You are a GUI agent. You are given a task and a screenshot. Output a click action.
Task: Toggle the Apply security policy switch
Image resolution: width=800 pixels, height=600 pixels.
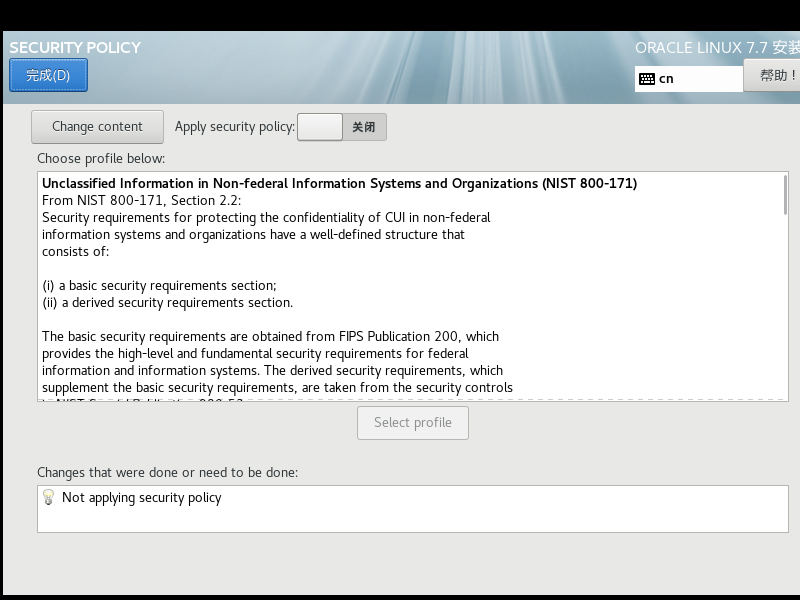coord(342,127)
